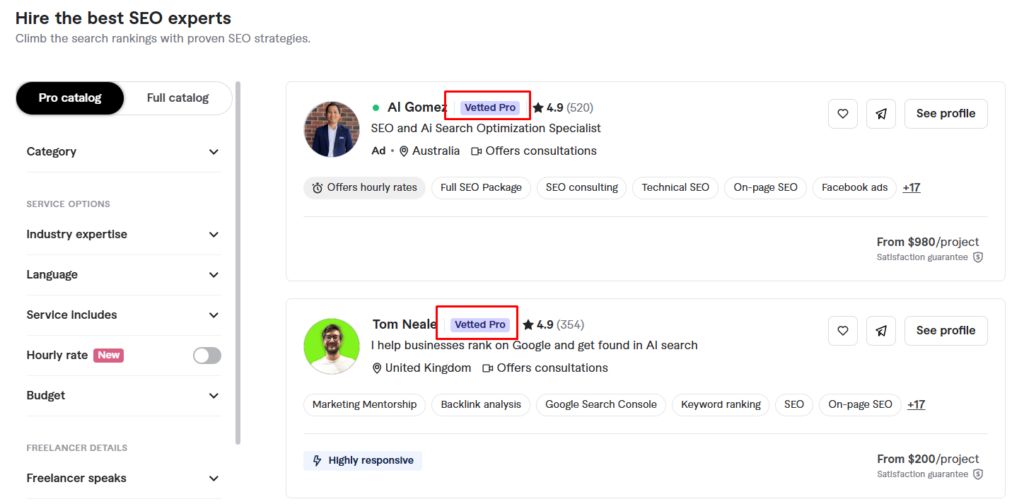
Task: Click the Vetted Pro badge next to Al Gomez
Action: pyautogui.click(x=490, y=108)
